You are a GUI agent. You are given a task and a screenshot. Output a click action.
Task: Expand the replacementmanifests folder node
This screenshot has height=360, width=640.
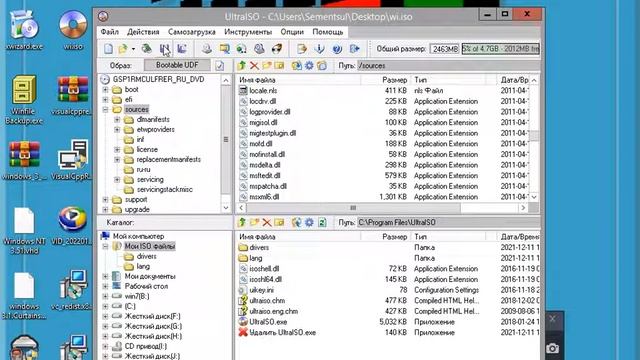117,159
